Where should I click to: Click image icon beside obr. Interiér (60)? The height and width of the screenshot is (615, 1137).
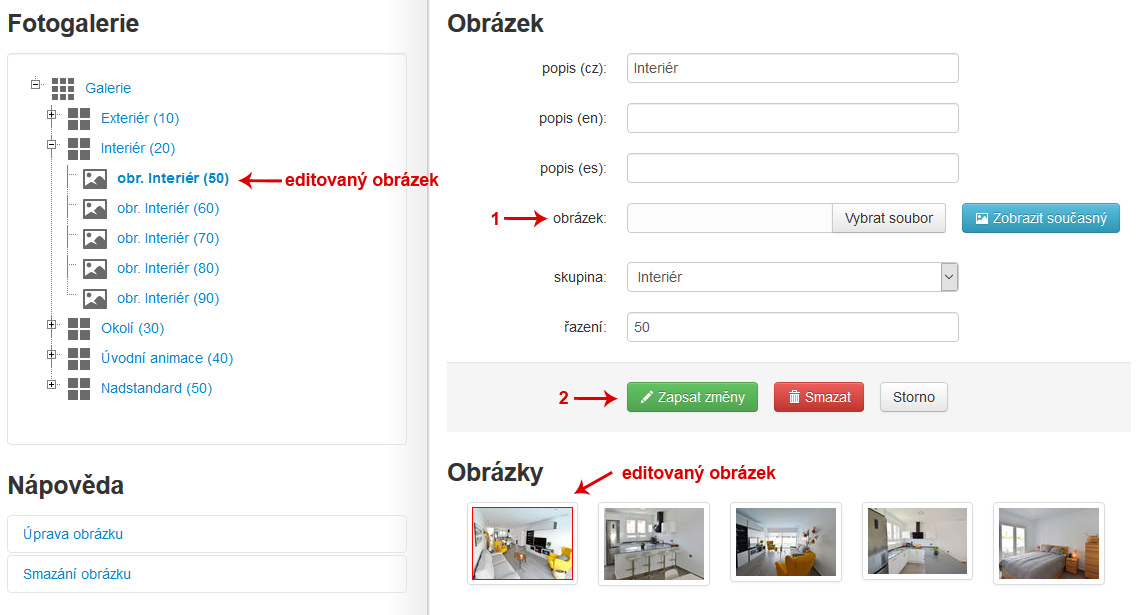tap(95, 209)
